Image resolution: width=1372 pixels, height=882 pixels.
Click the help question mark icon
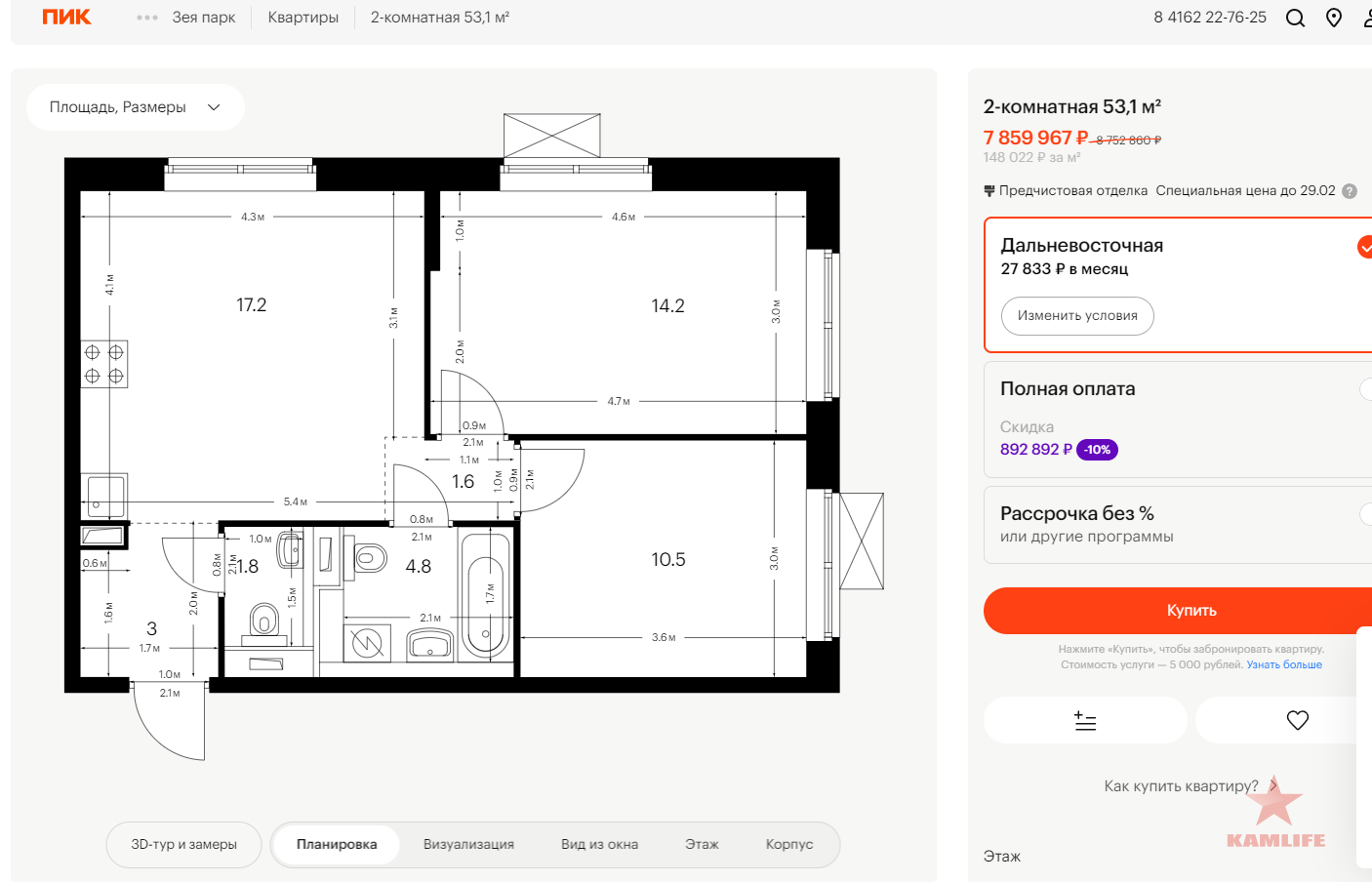pos(1350,191)
